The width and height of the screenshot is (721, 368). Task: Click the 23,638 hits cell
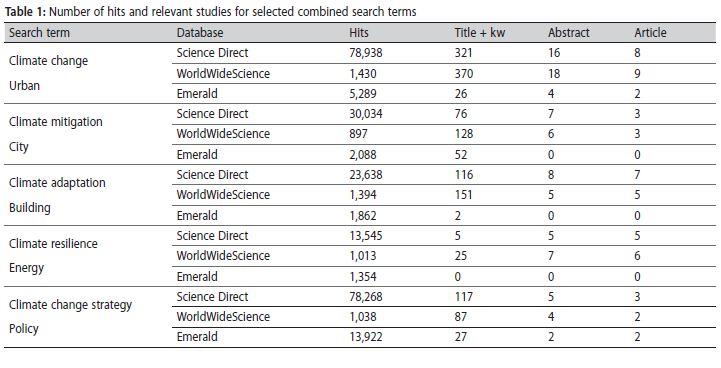pos(366,175)
